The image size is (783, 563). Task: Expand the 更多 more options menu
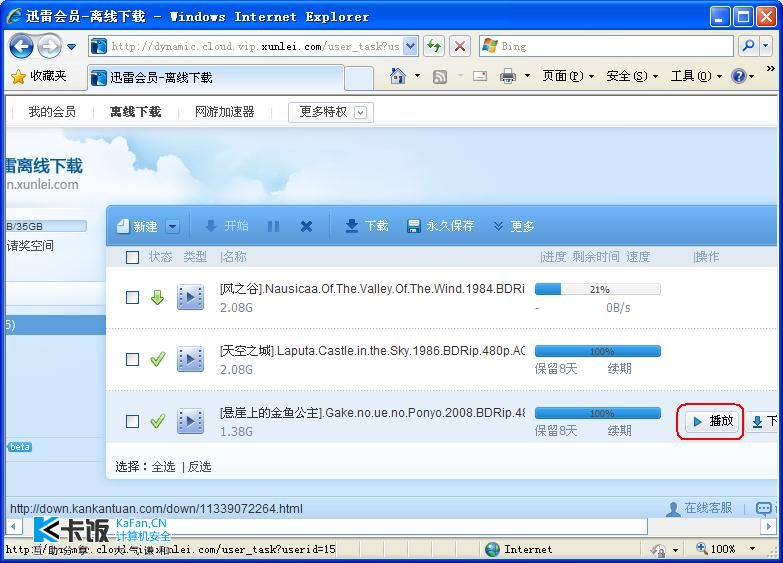pyautogui.click(x=514, y=226)
